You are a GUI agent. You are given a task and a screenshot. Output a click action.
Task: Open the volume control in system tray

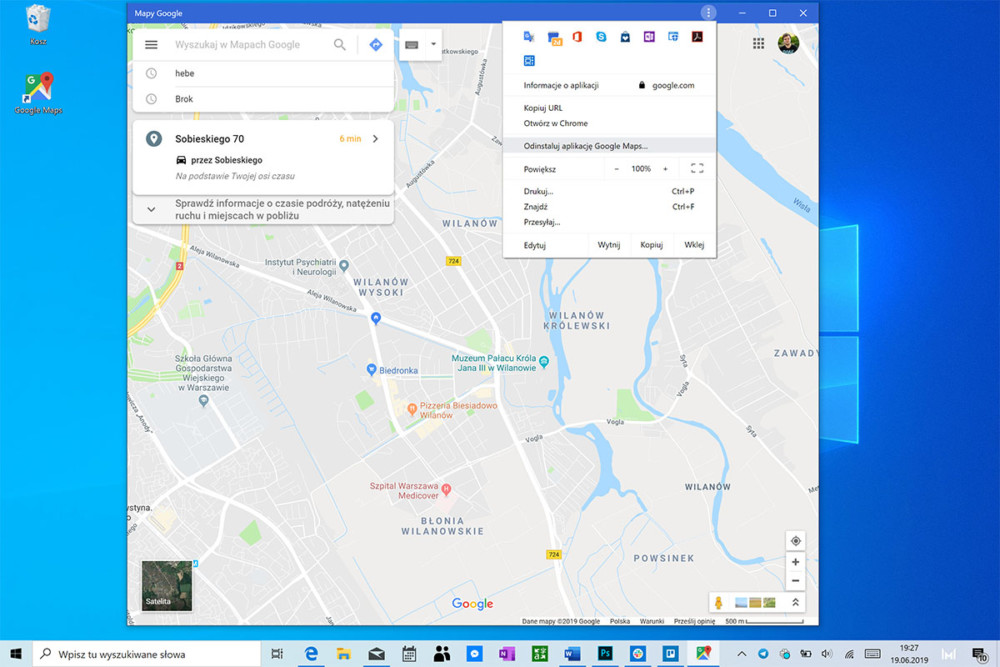[x=827, y=654]
